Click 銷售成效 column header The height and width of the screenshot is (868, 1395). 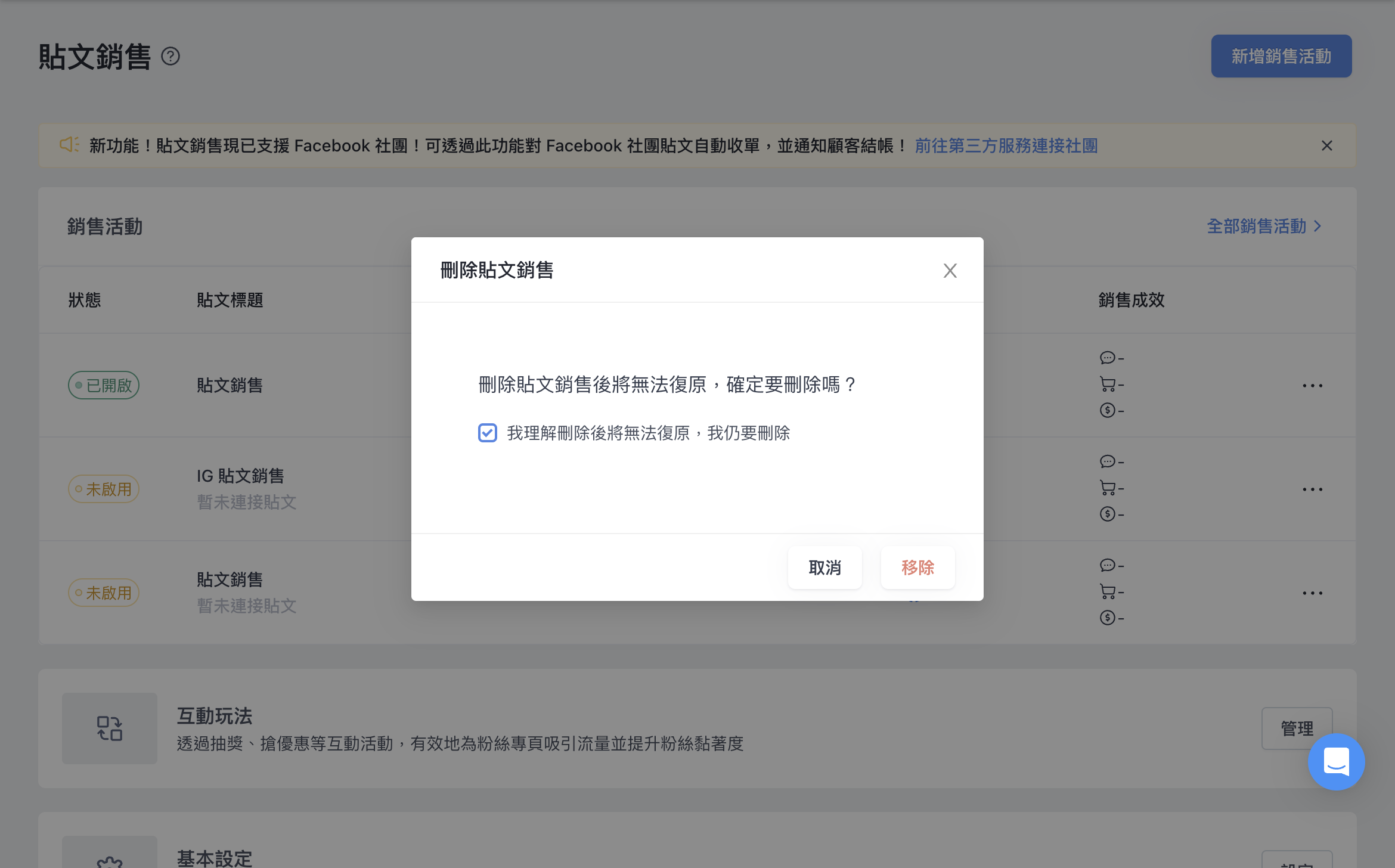point(1131,300)
